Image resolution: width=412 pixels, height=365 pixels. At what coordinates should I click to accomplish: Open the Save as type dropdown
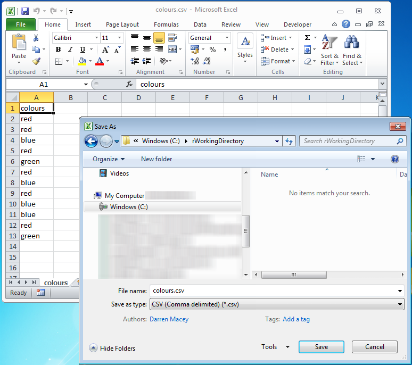click(277, 304)
